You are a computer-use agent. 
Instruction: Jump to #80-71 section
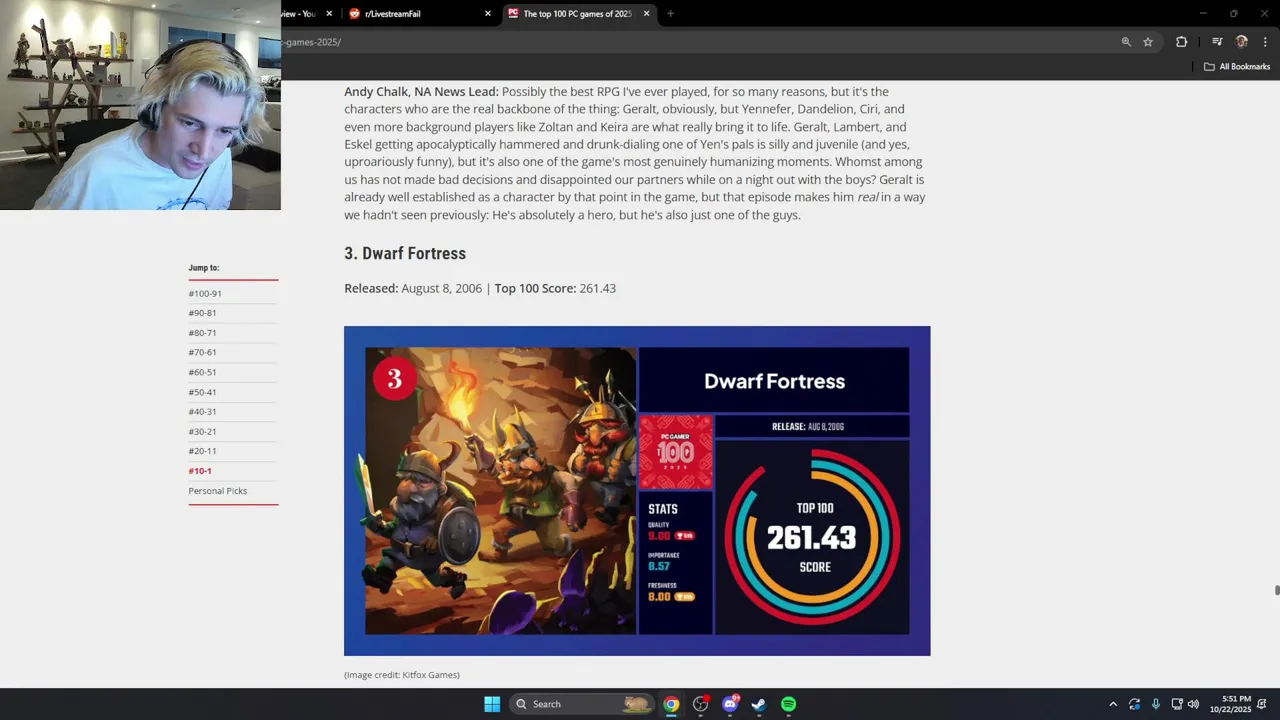click(x=202, y=332)
